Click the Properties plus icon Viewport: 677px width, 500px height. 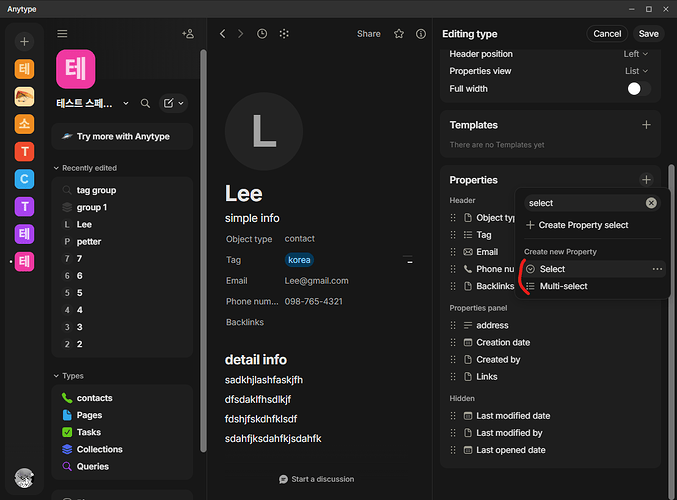coord(646,180)
